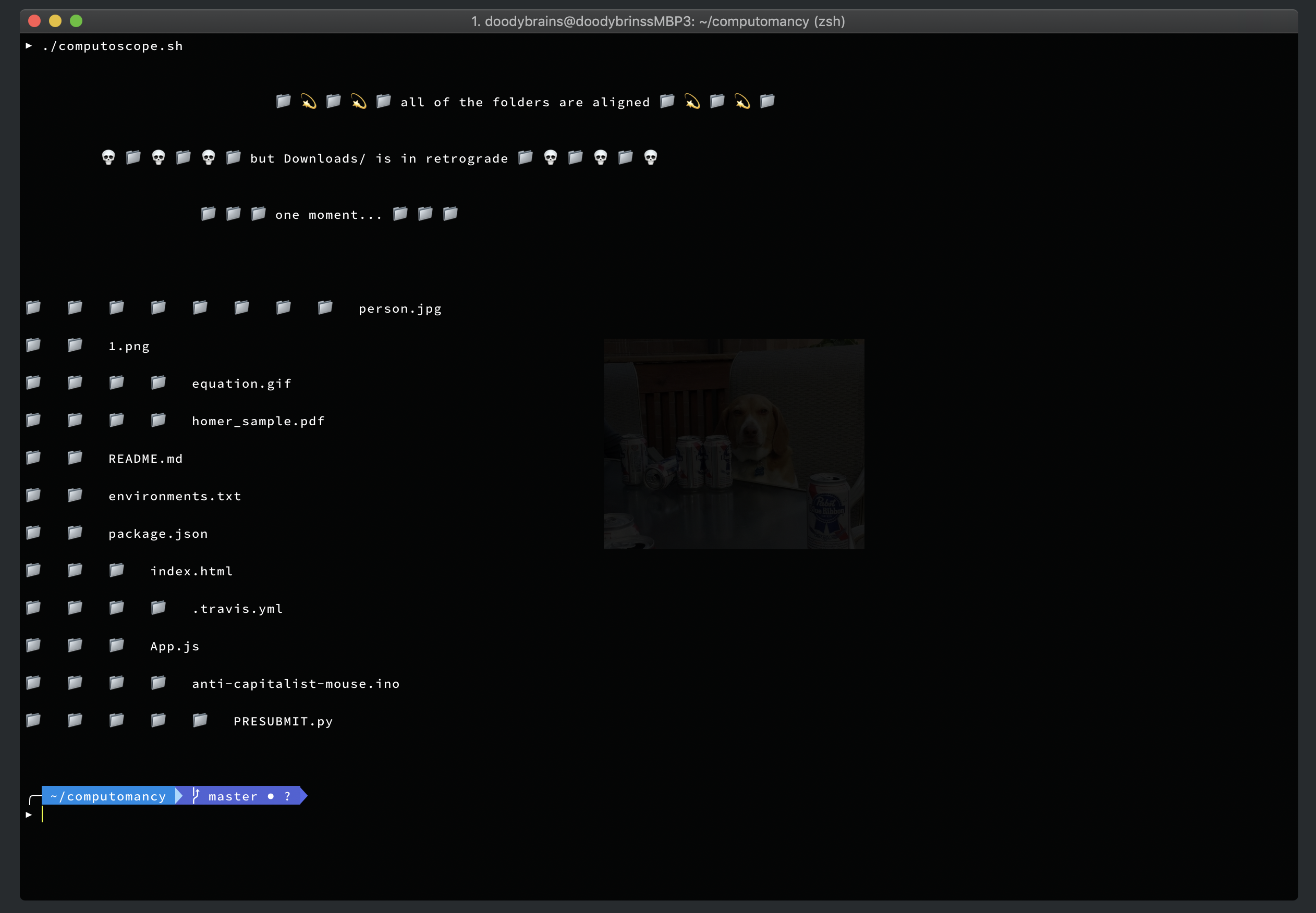Click the homer_sample.pdf filename

pyautogui.click(x=258, y=421)
